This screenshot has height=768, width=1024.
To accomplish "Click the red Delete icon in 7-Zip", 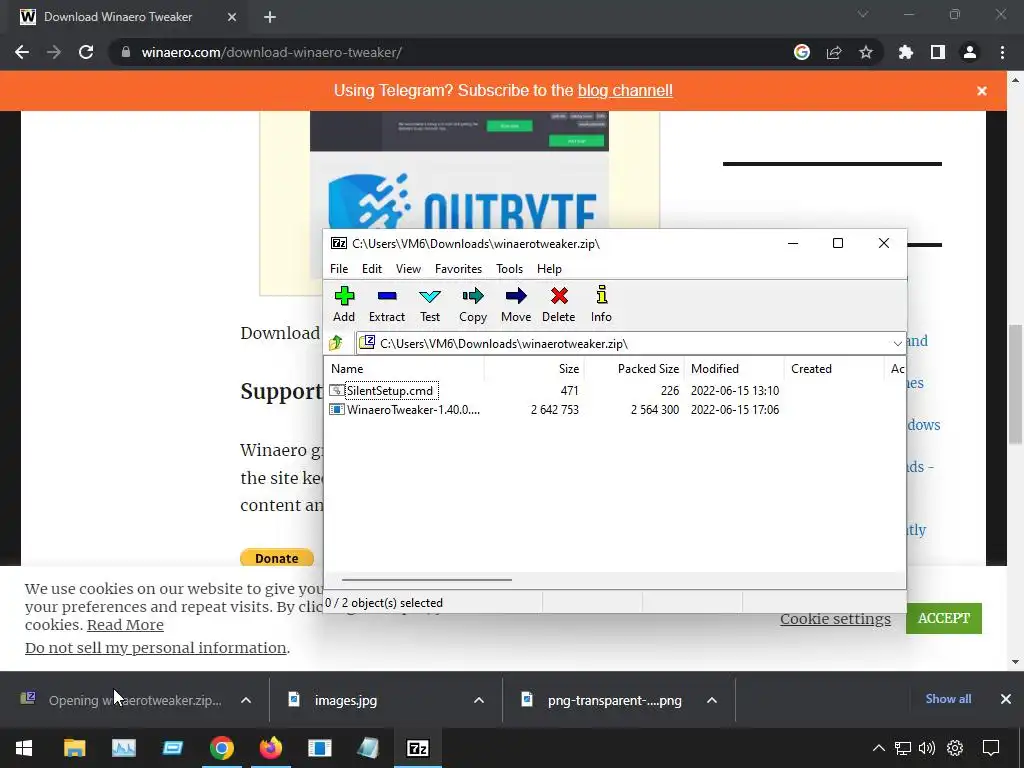I will [558, 304].
